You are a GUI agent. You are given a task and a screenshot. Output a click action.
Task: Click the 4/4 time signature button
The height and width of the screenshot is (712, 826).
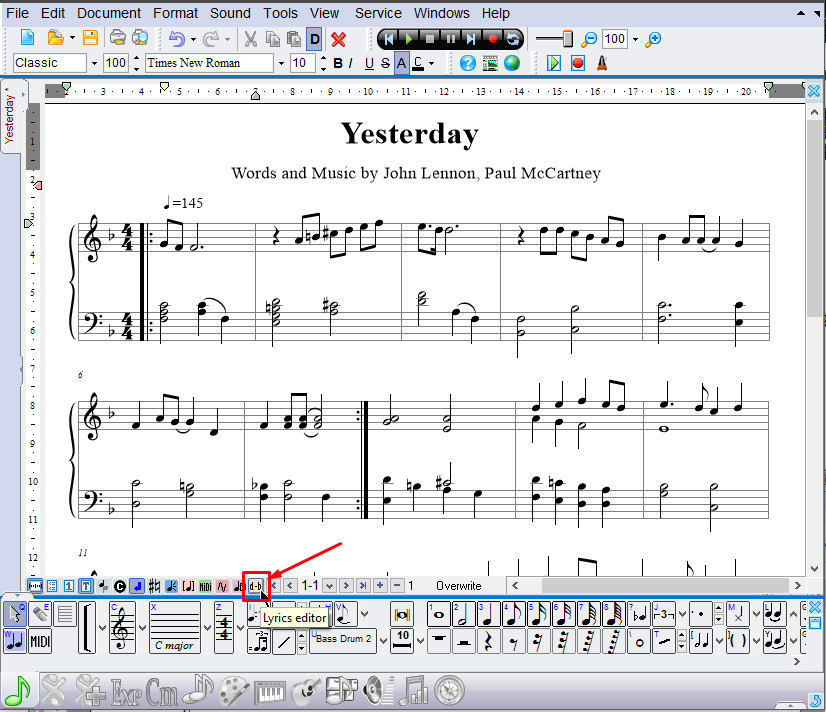tap(224, 628)
